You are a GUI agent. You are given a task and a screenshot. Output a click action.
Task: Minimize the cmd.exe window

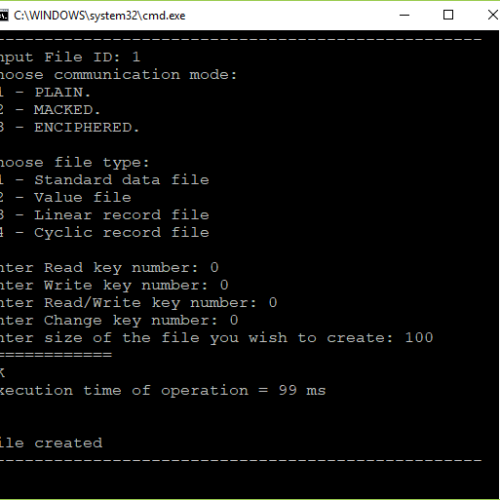[404, 15]
